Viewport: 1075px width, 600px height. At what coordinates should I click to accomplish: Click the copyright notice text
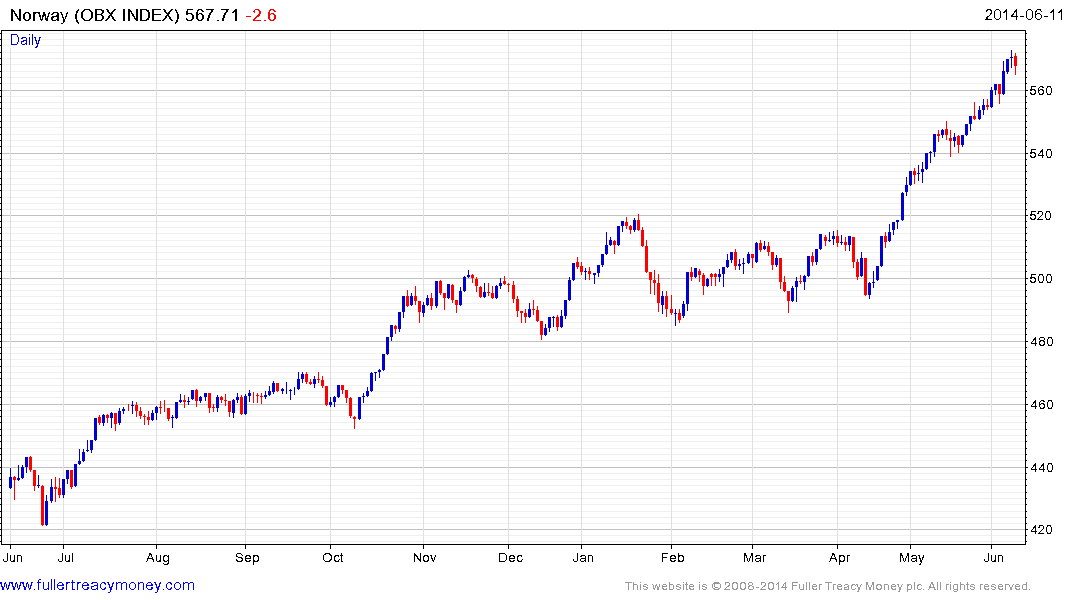coord(828,586)
